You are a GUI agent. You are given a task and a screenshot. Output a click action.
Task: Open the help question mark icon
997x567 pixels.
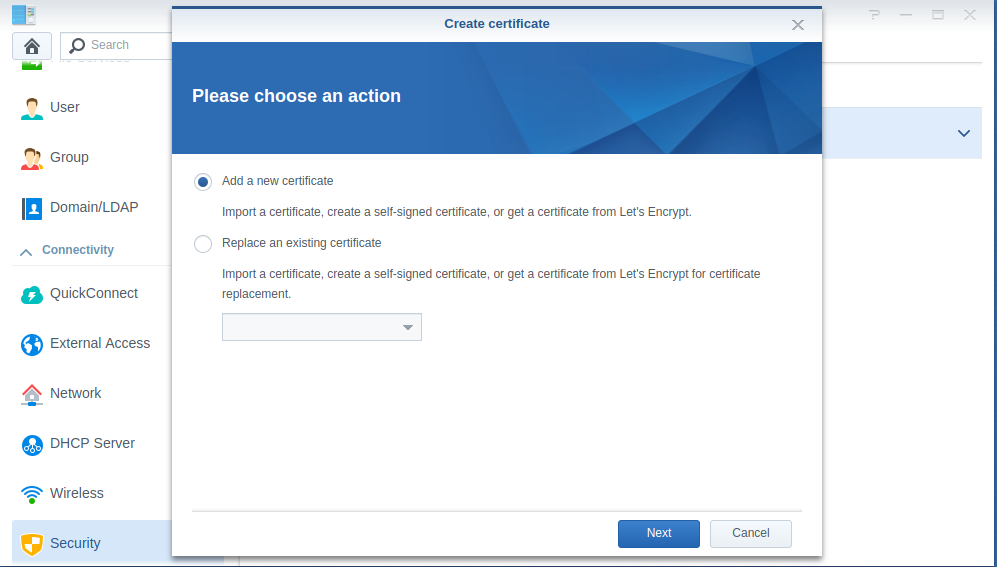point(875,15)
